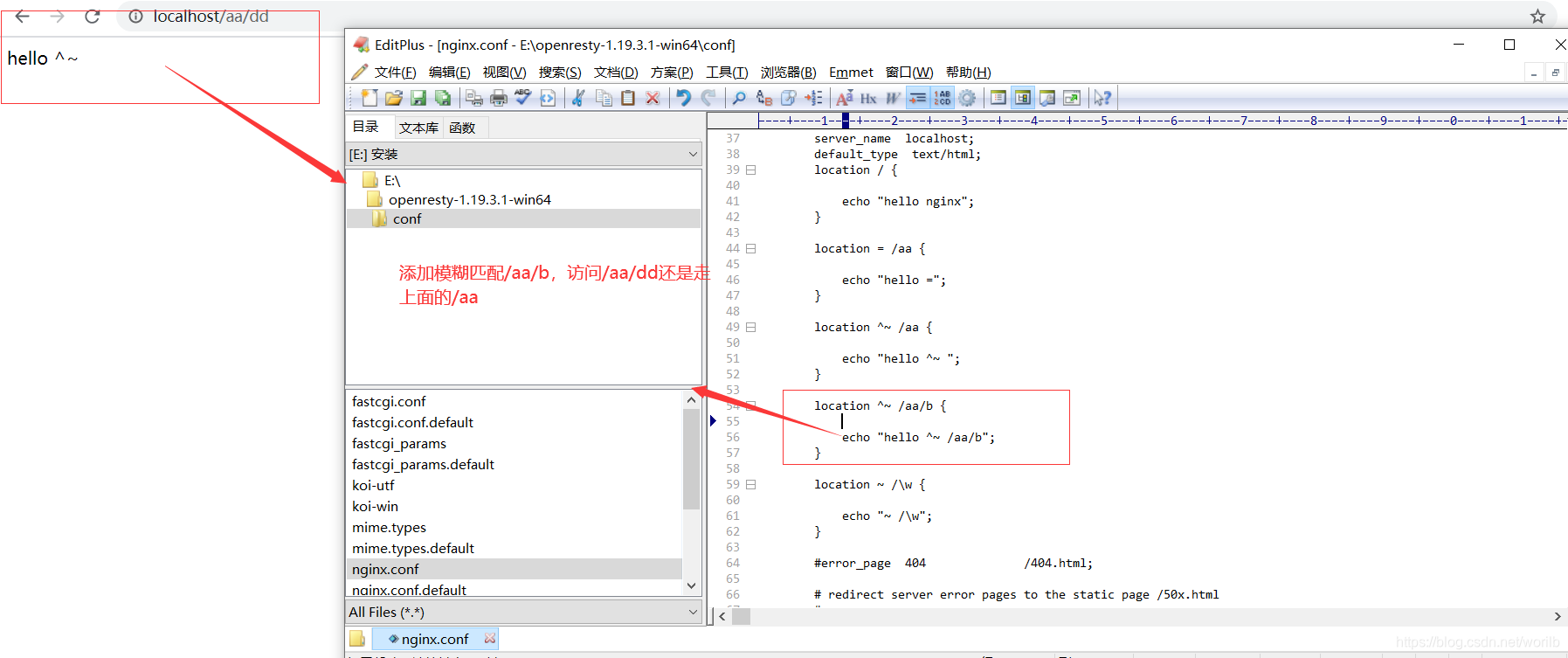Click the Open file folder icon
Image resolution: width=1568 pixels, height=658 pixels.
[394, 98]
